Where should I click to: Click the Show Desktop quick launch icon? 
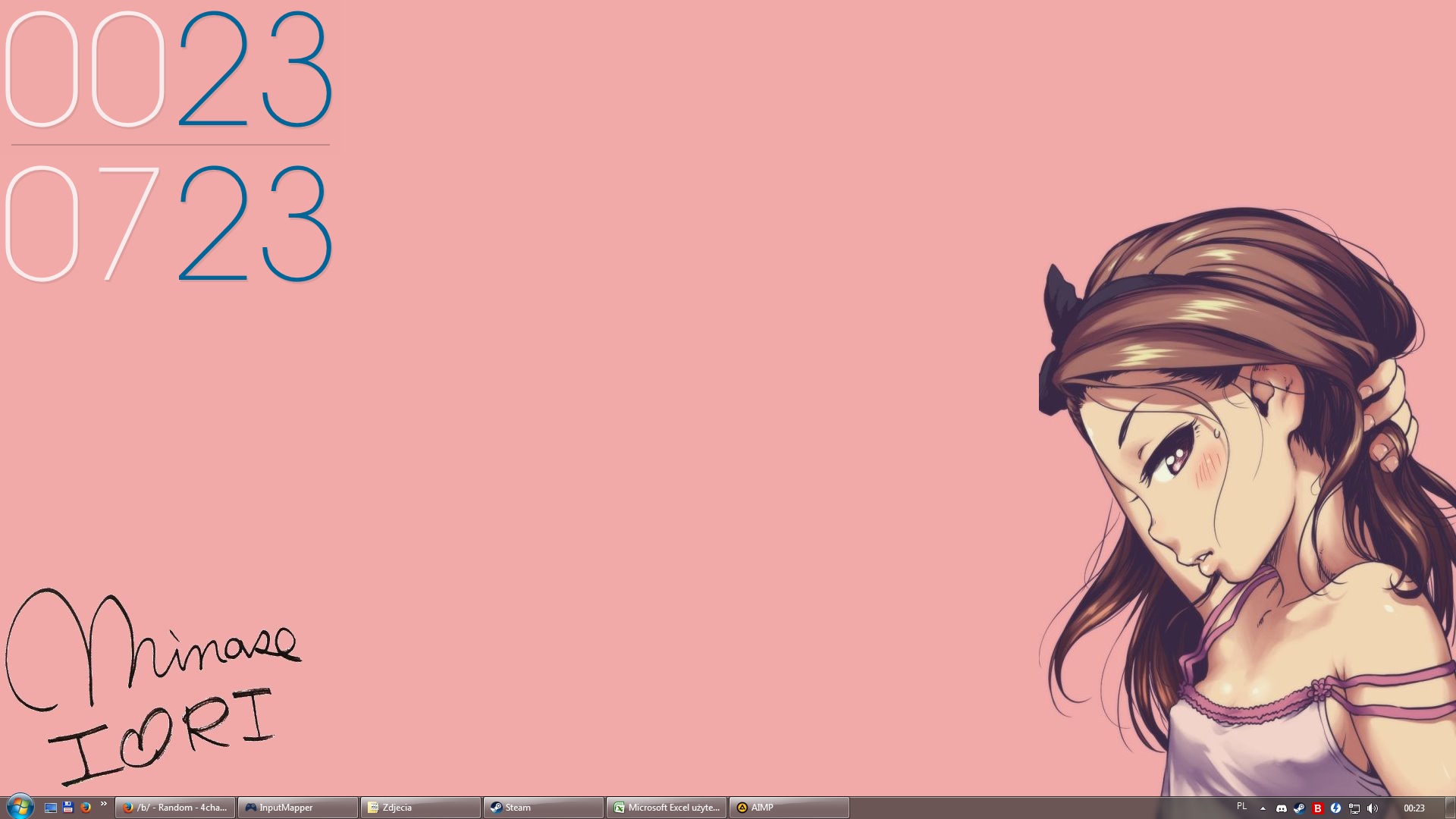tap(50, 808)
